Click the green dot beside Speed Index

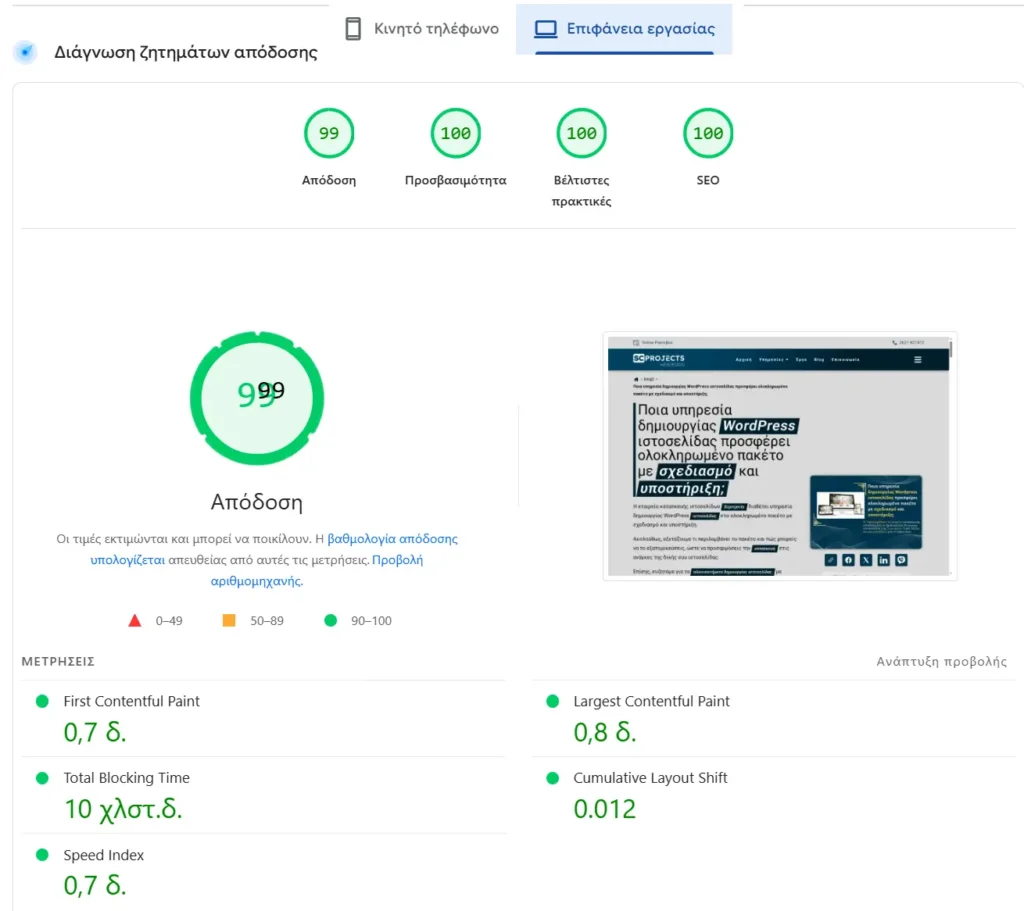click(41, 855)
